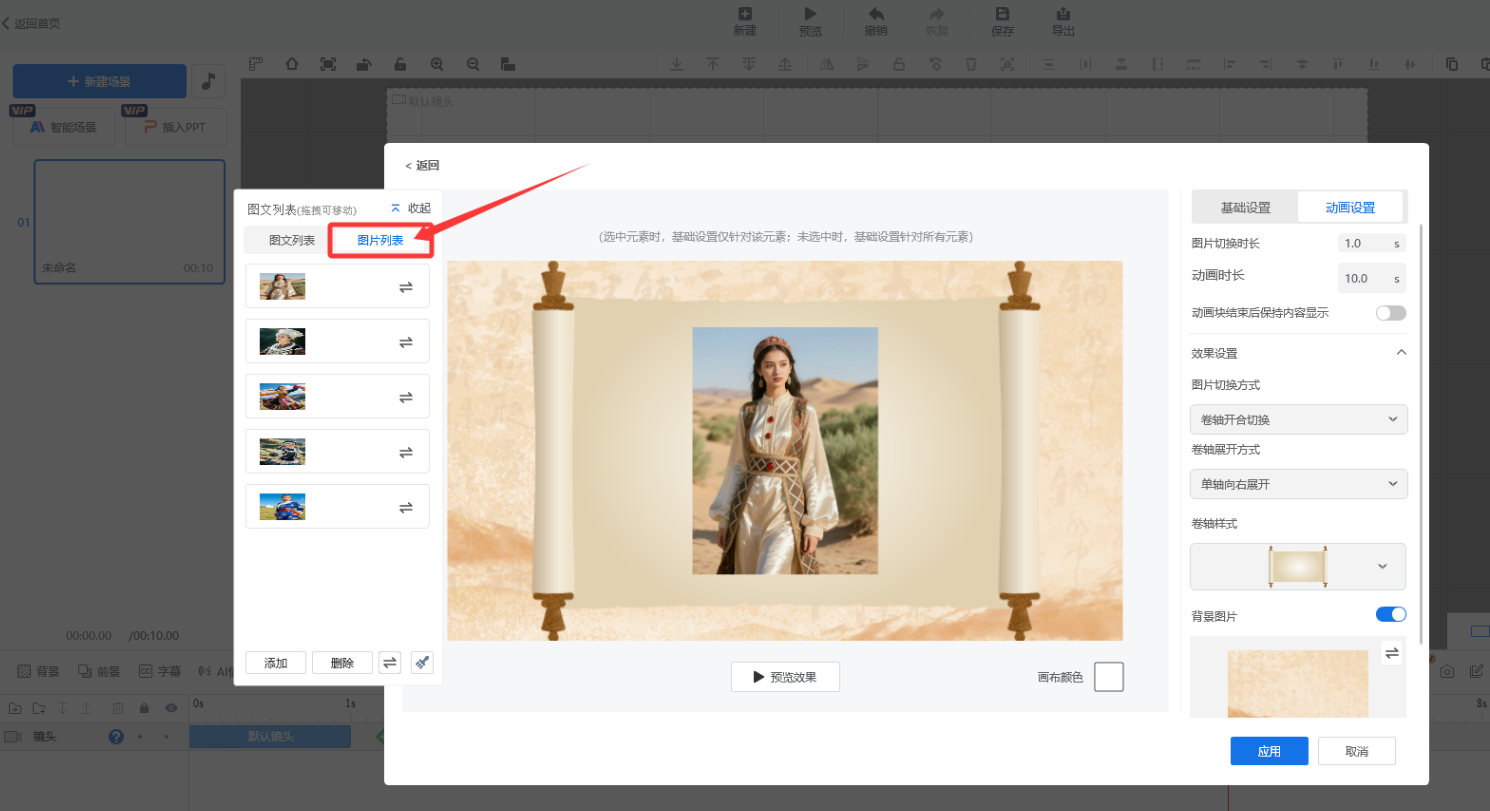Click the 预览 play icon in top toolbar
The image size is (1490, 811).
click(810, 14)
